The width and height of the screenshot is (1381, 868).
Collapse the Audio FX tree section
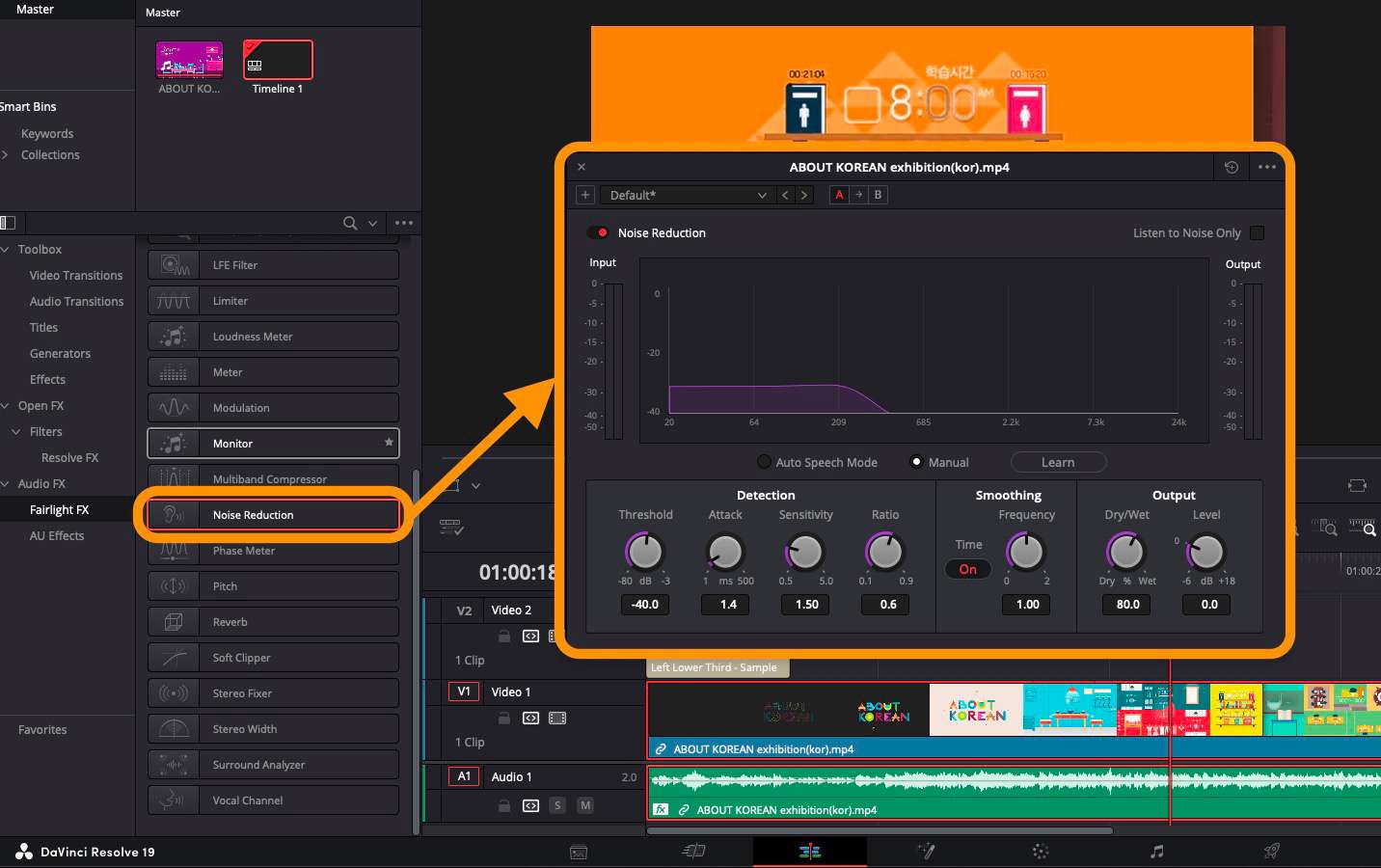coord(6,483)
